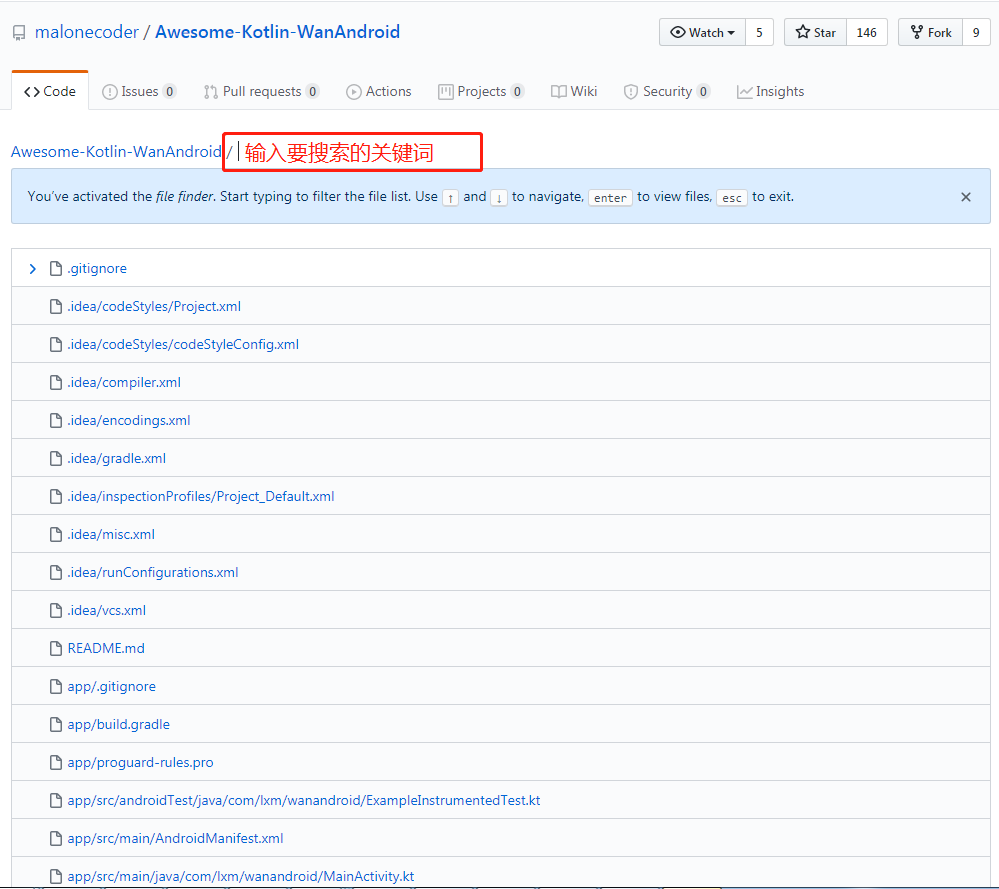View forks count 9
This screenshot has width=999, height=889.
point(976,33)
